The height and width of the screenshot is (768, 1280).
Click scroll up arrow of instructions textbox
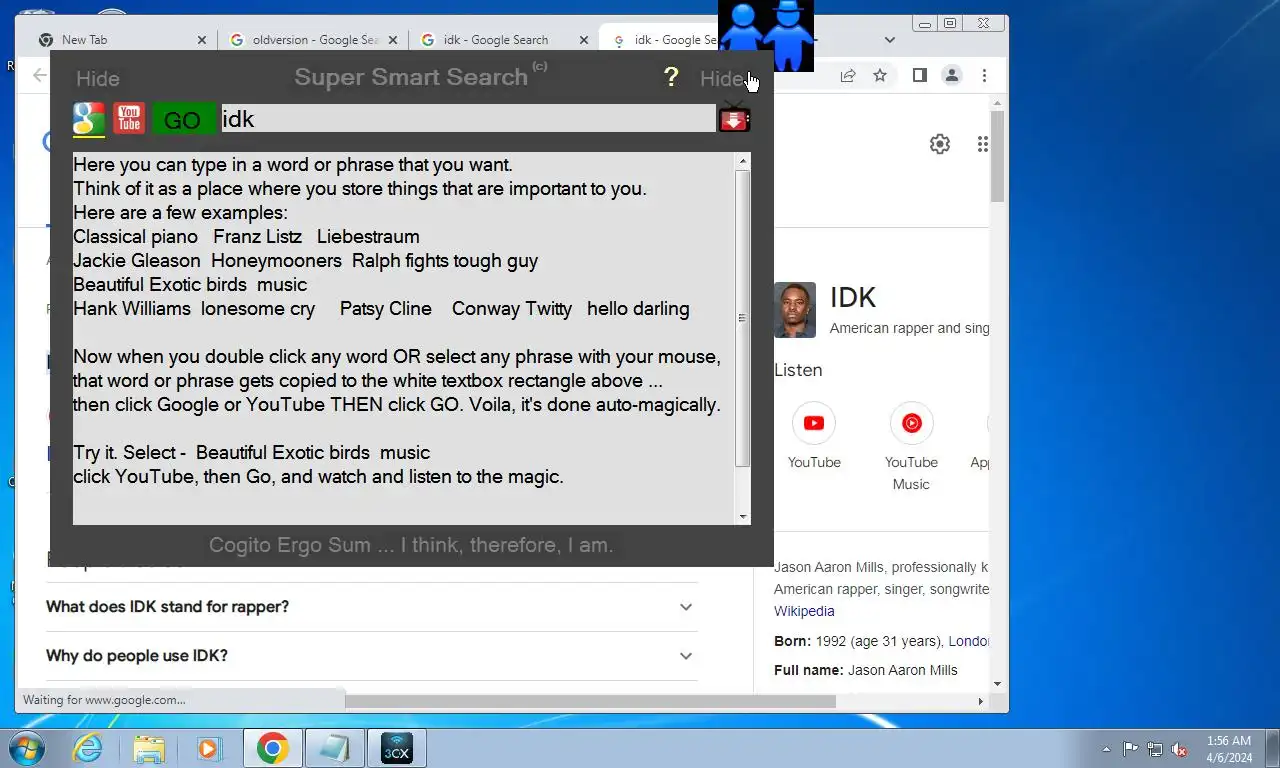tap(743, 161)
